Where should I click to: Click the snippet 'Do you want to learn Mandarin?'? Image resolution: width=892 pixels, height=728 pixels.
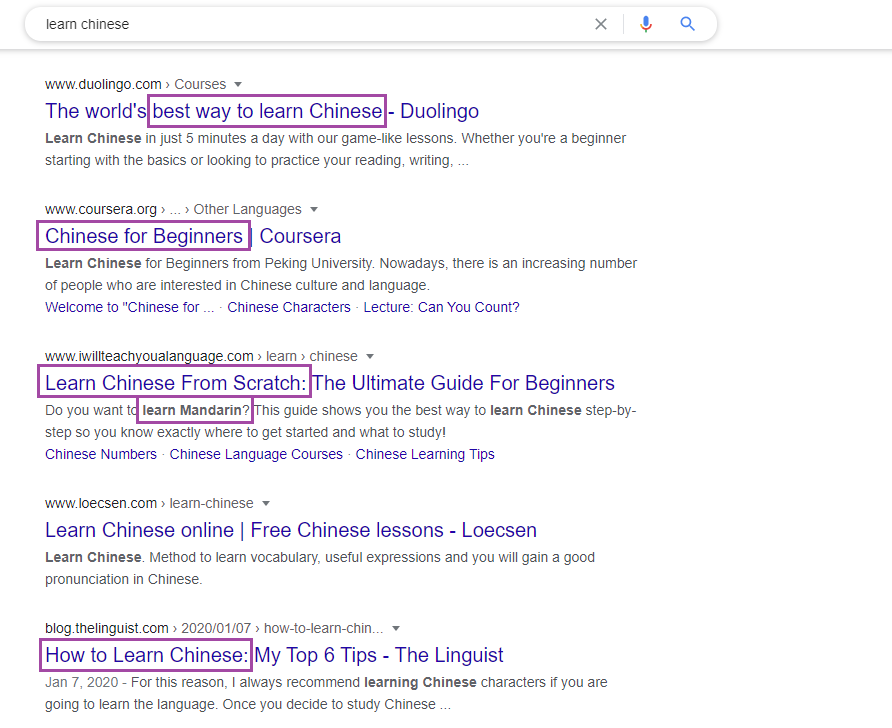(x=341, y=421)
